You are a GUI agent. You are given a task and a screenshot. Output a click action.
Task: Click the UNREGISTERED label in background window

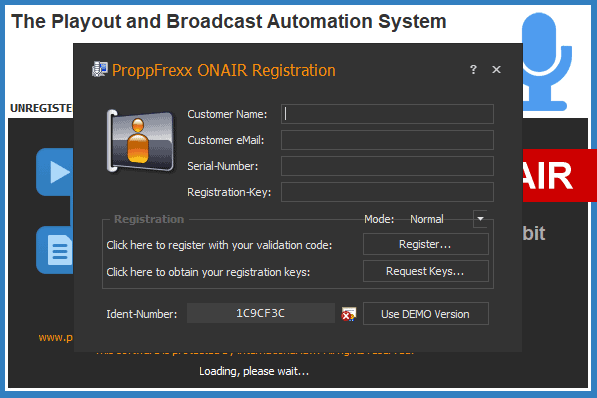(x=41, y=108)
